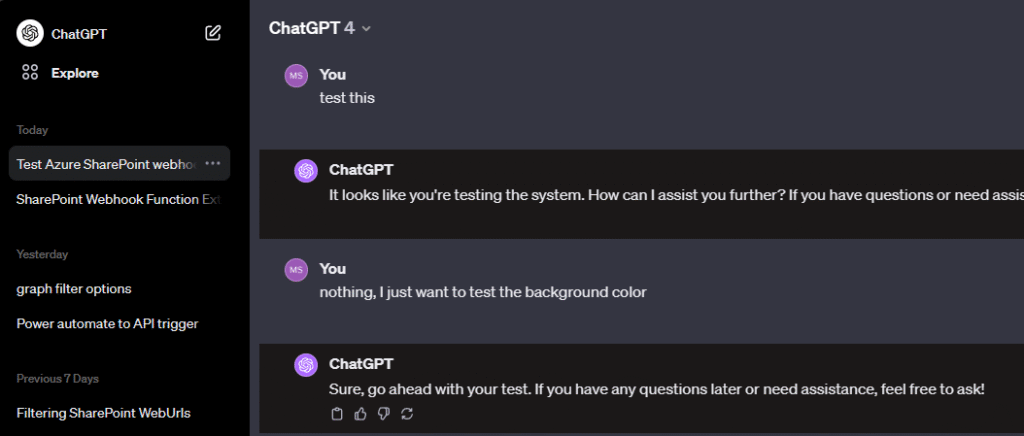Copy the last ChatGPT response
Image resolution: width=1024 pixels, height=436 pixels.
(x=337, y=414)
